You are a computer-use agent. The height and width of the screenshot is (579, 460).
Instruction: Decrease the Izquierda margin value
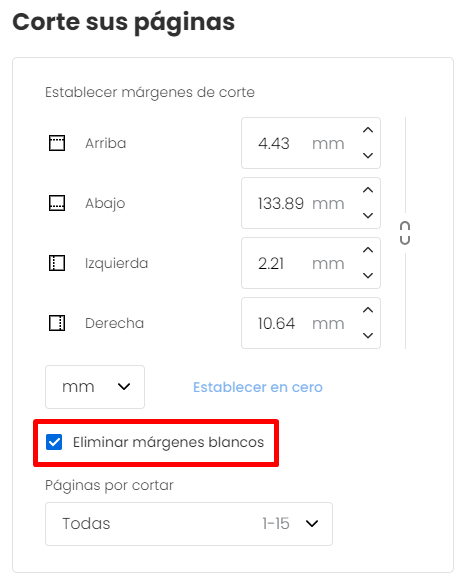(368, 275)
